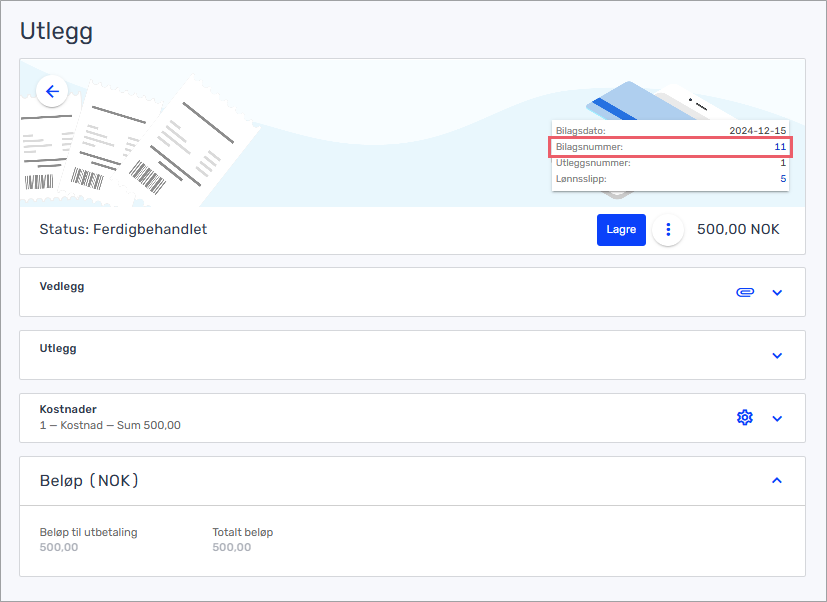Viewport: 827px width, 602px height.
Task: Expand the Utlegg section chevron
Action: point(777,356)
